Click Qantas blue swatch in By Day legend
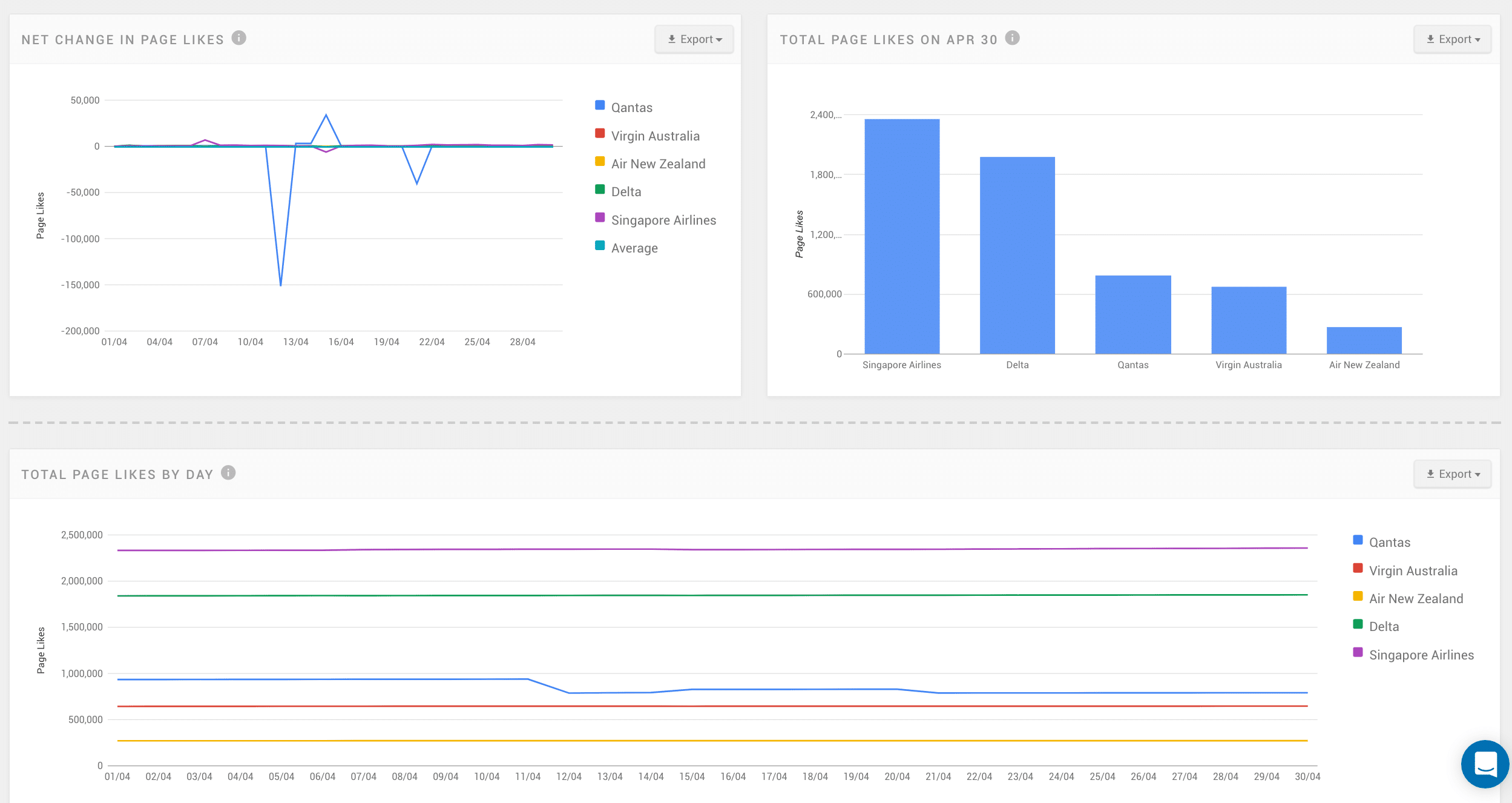This screenshot has height=803, width=1512. coord(1358,540)
